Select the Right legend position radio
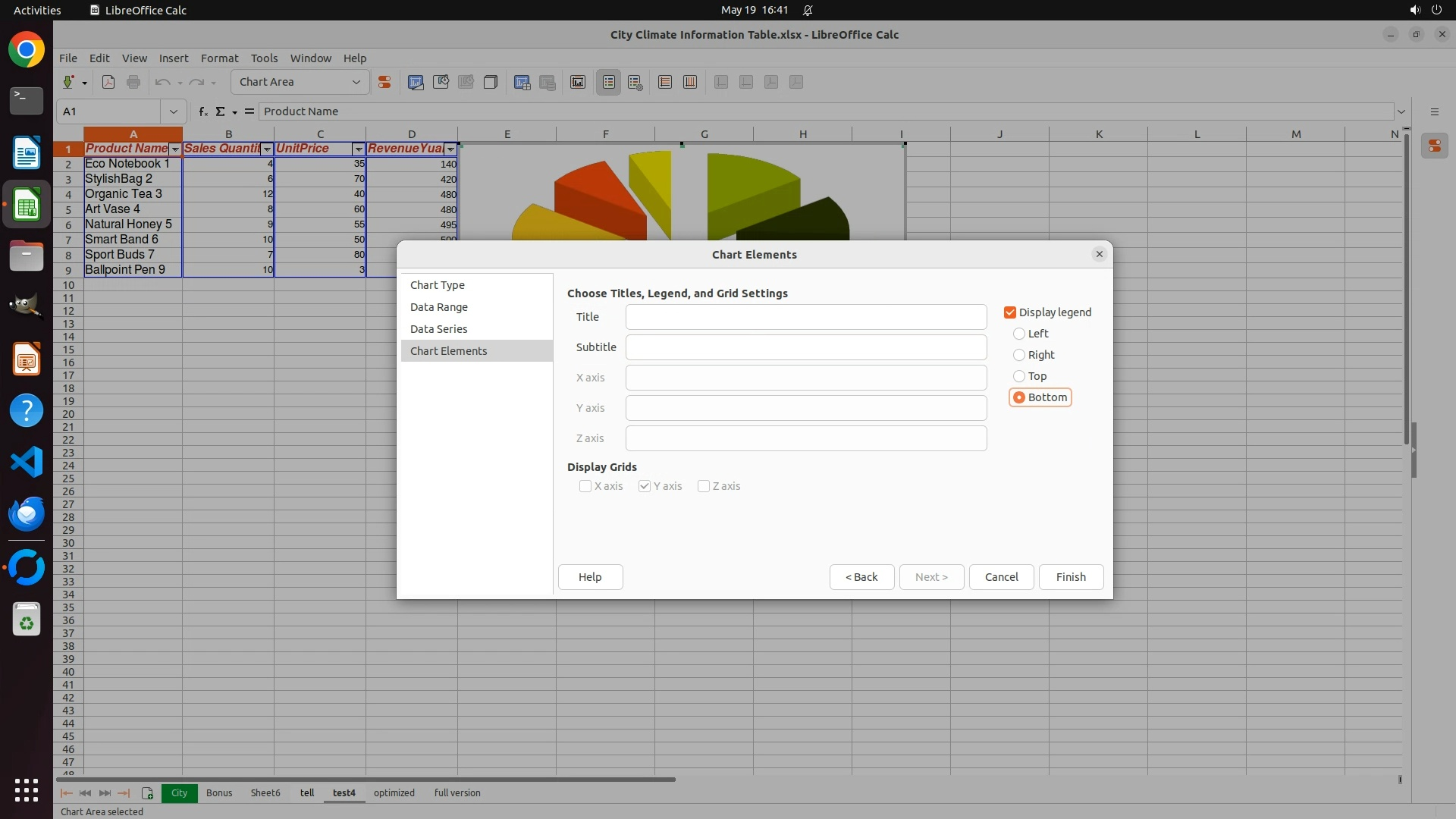Screen dimensions: 1456x819 tap(1019, 355)
